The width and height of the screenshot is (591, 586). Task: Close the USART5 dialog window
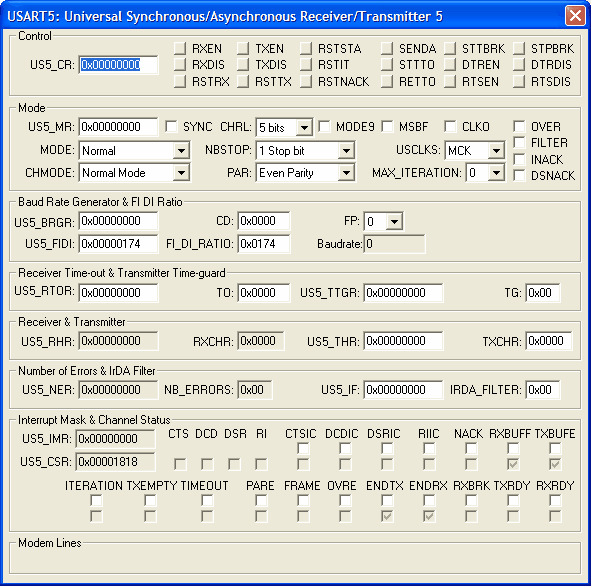pos(575,16)
